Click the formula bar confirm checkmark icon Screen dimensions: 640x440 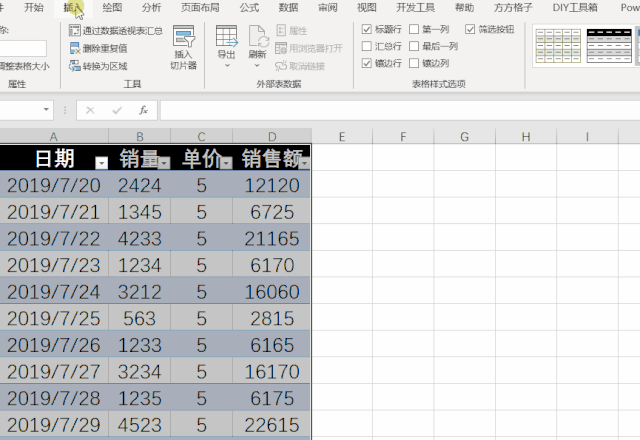[x=117, y=110]
